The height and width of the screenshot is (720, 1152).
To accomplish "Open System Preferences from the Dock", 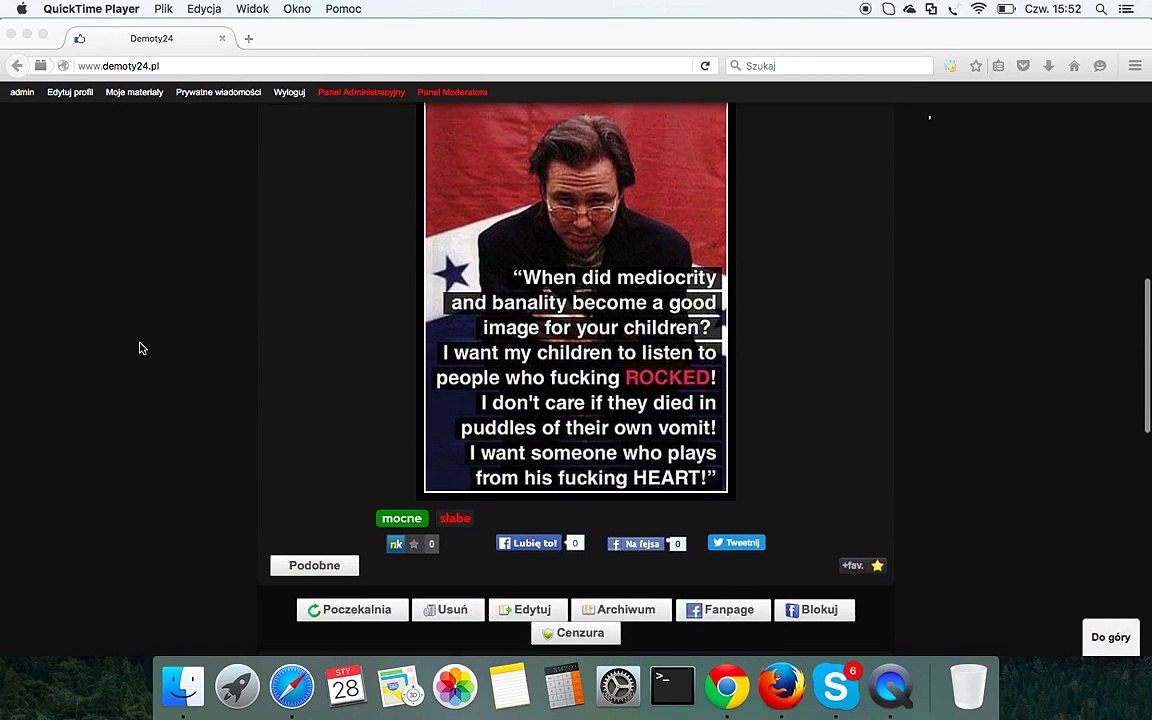I will click(x=618, y=687).
